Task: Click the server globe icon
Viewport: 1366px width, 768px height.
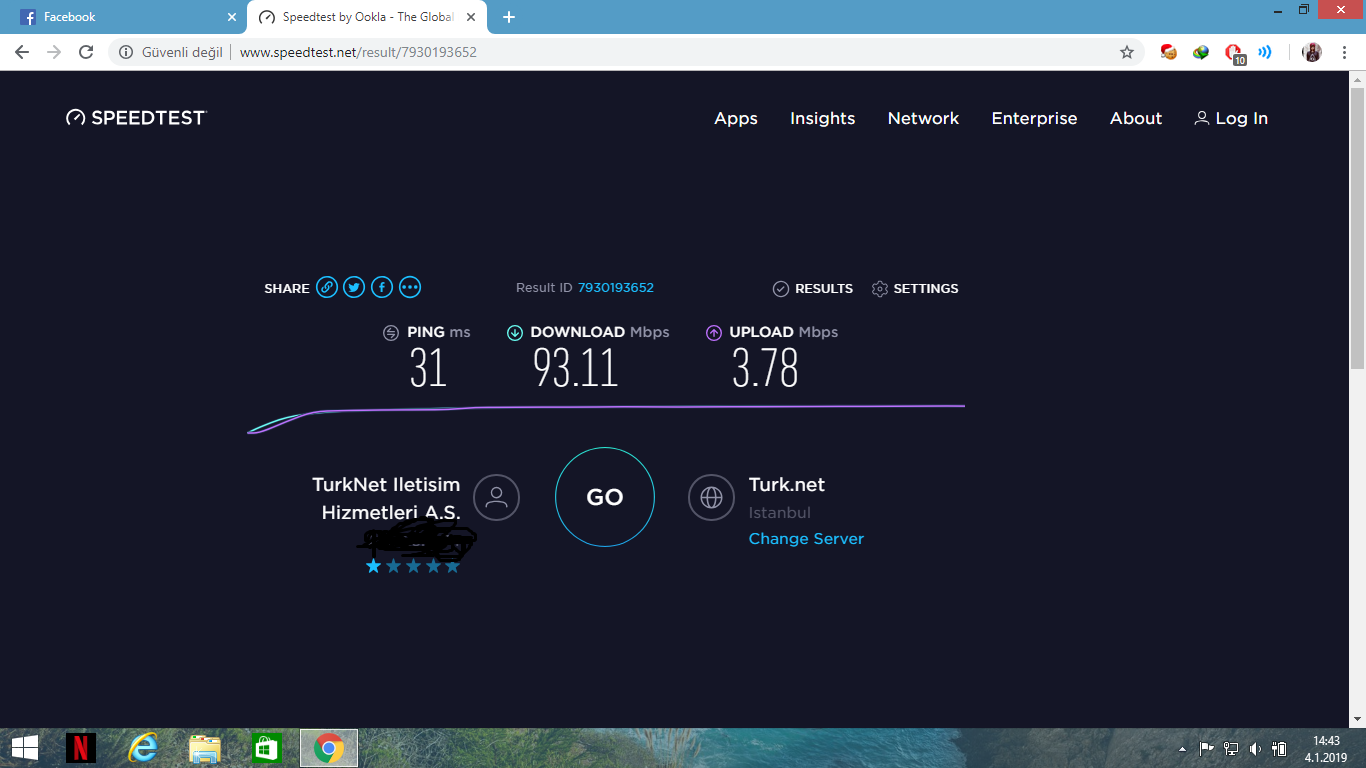Action: [711, 497]
